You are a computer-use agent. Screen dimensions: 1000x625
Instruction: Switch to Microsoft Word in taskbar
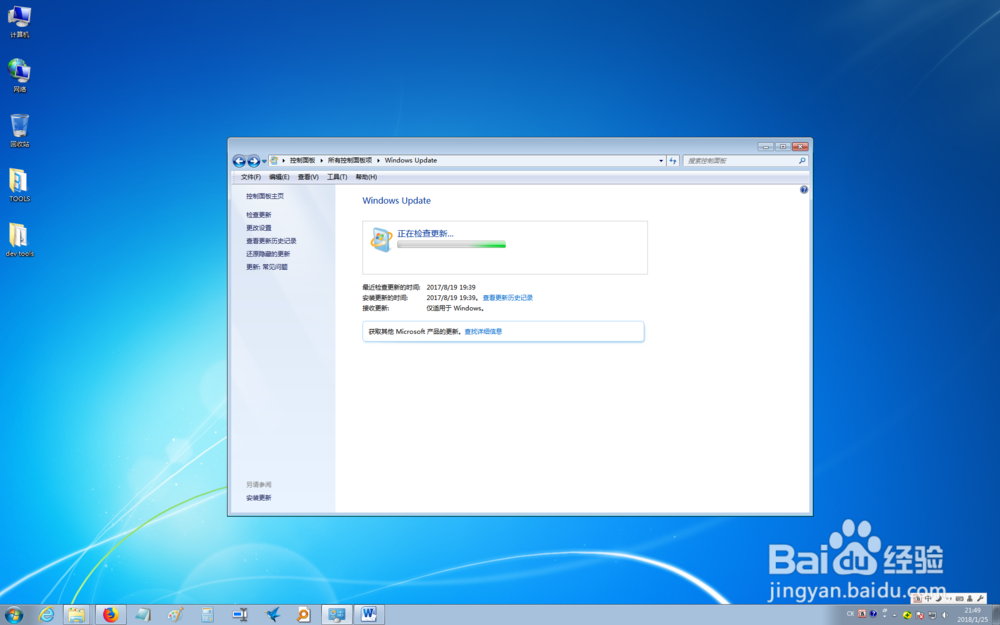tap(369, 615)
